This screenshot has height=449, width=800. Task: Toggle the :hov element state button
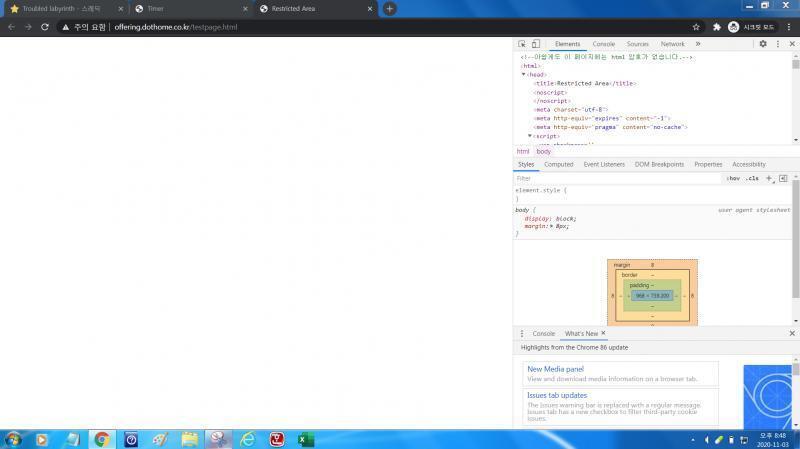click(x=733, y=178)
